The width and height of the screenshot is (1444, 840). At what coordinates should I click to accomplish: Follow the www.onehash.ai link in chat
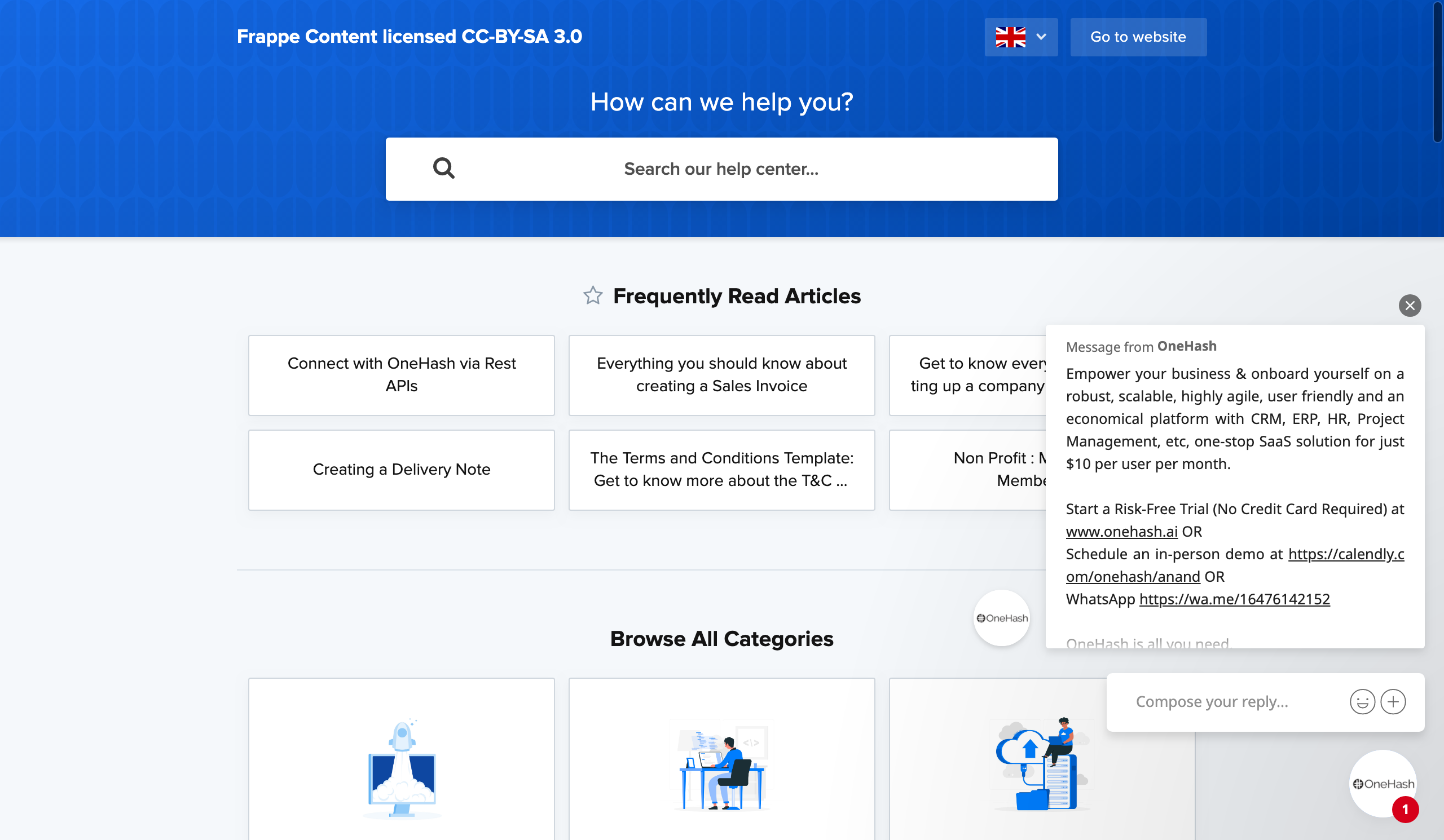pos(1121,532)
